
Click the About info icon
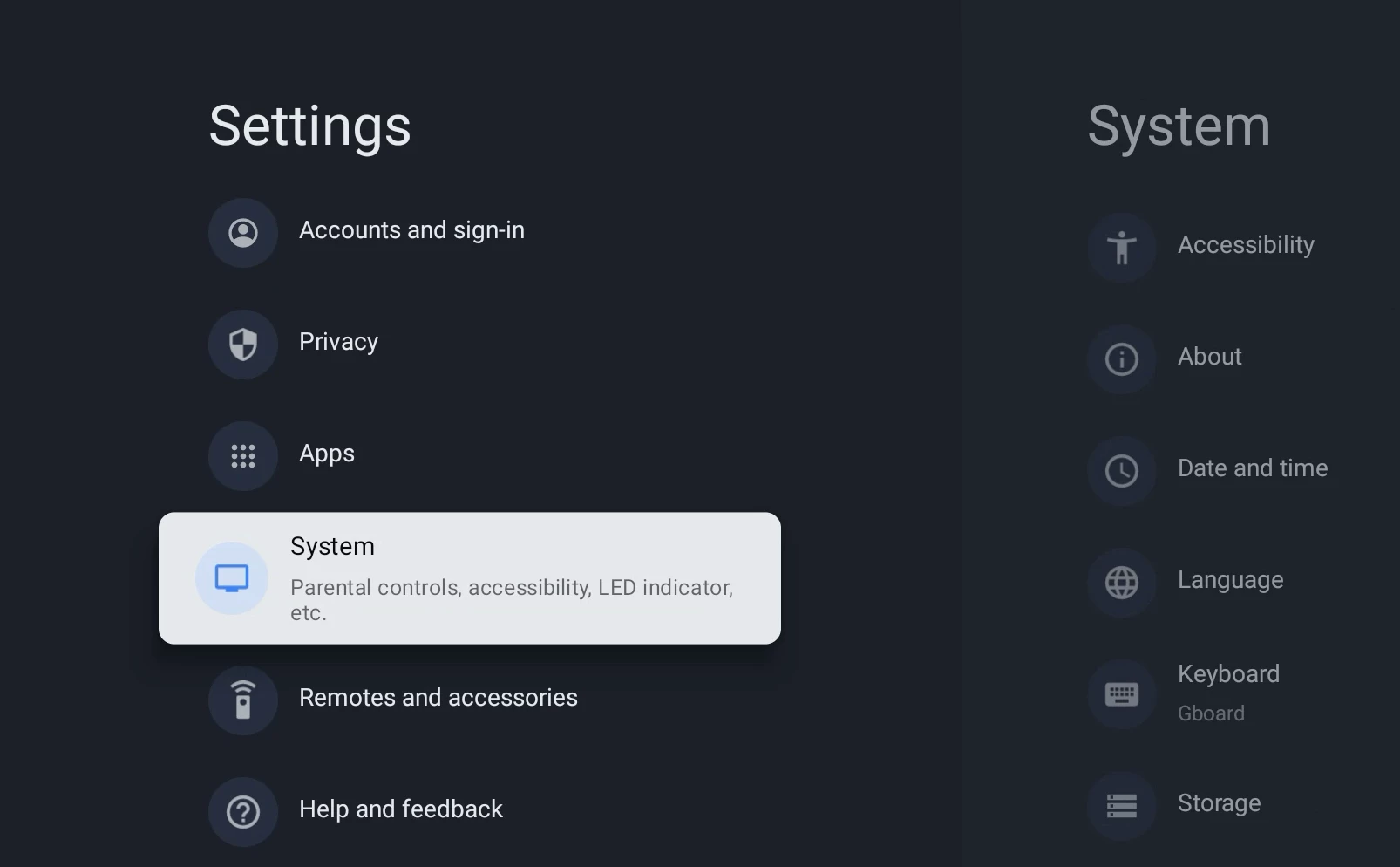point(1122,359)
